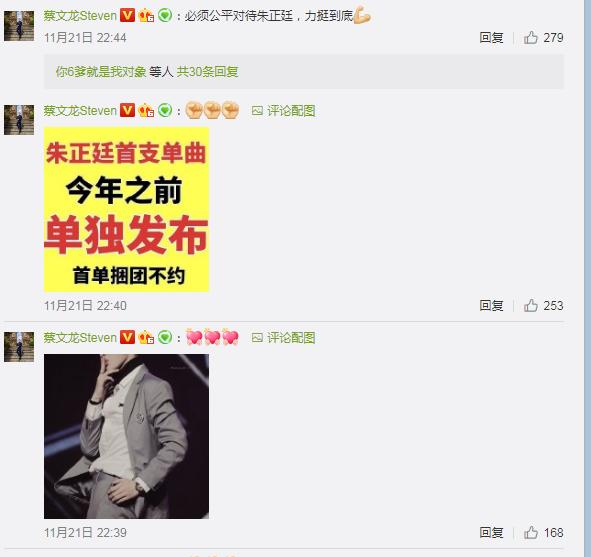The width and height of the screenshot is (591, 557).
Task: Click the crown membership badge in second comment
Action: click(x=146, y=110)
